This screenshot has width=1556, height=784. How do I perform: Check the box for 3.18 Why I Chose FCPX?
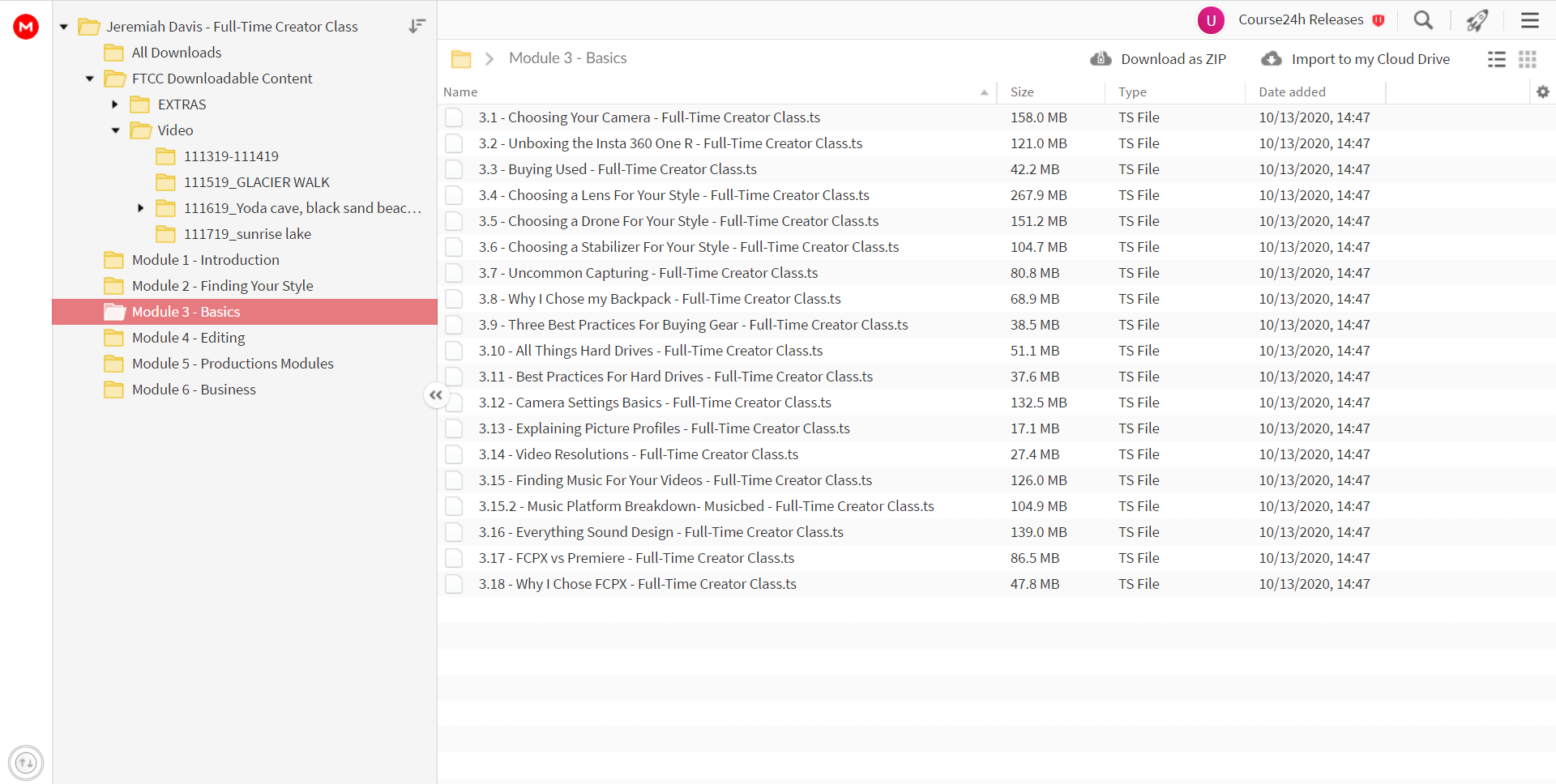(454, 584)
